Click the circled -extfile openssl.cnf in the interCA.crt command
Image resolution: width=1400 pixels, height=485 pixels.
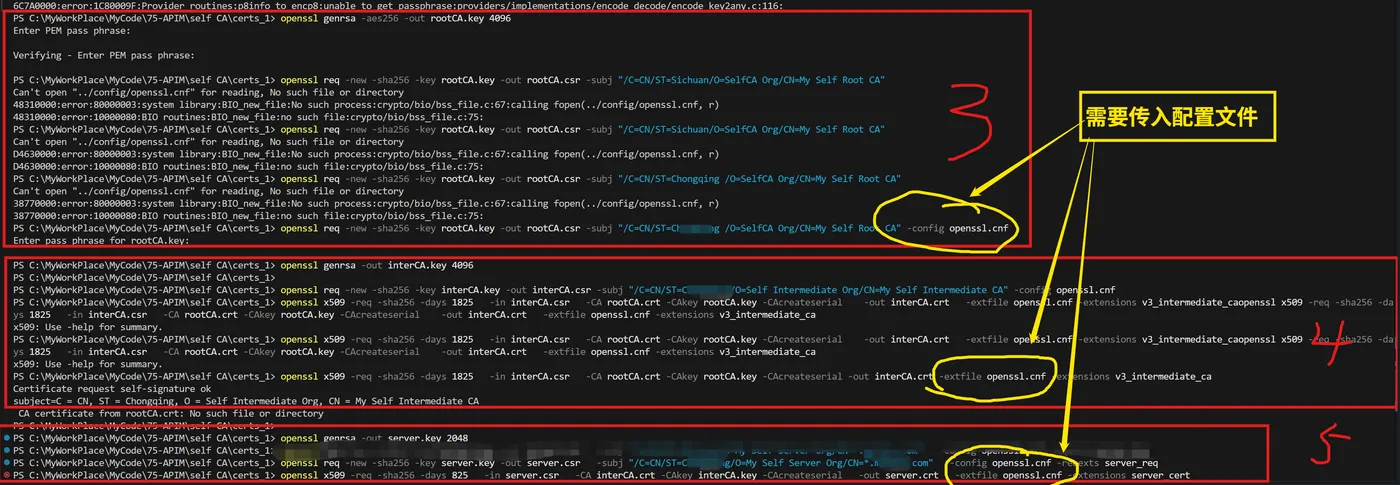pyautogui.click(x=993, y=377)
